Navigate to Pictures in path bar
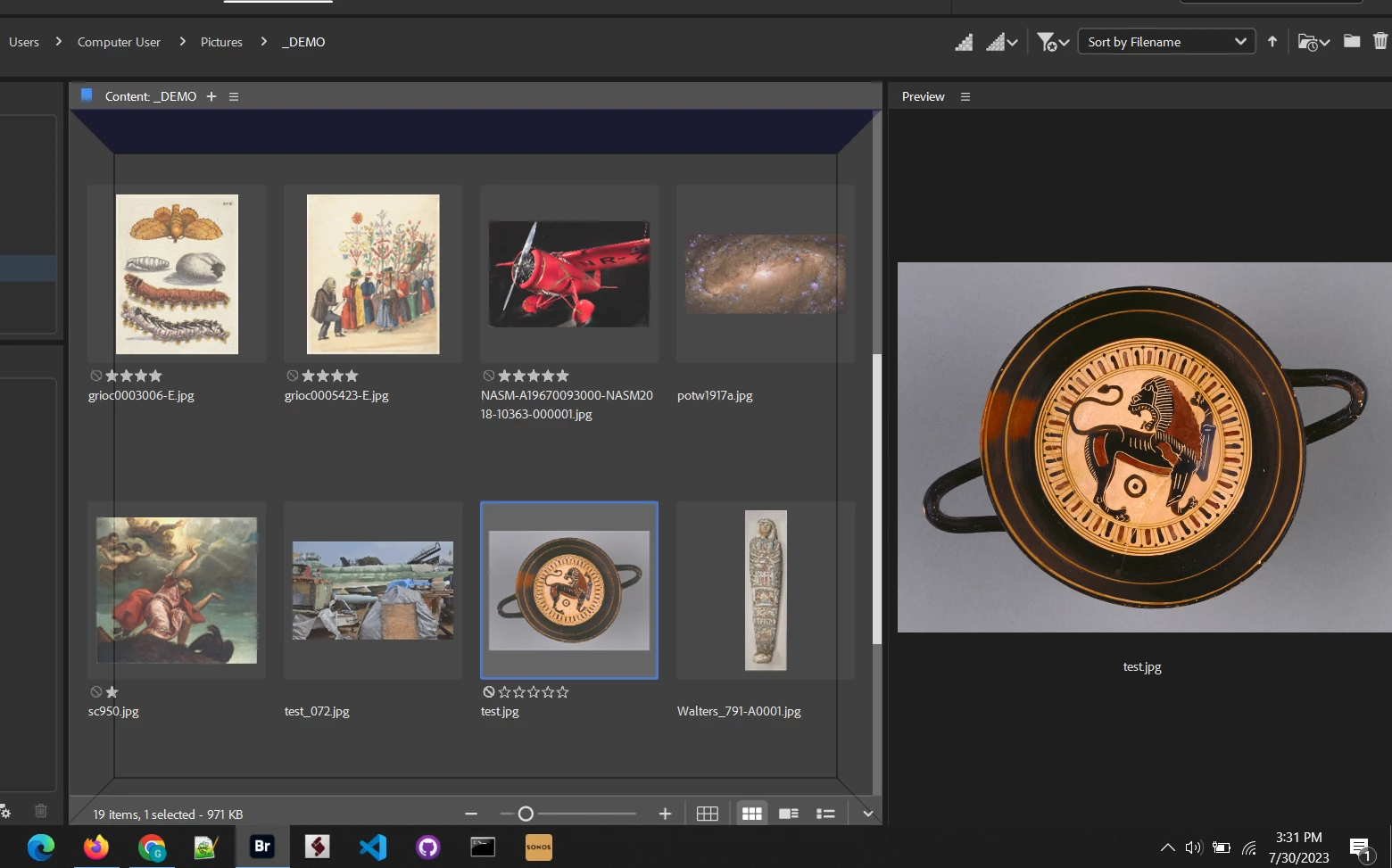 (x=221, y=42)
